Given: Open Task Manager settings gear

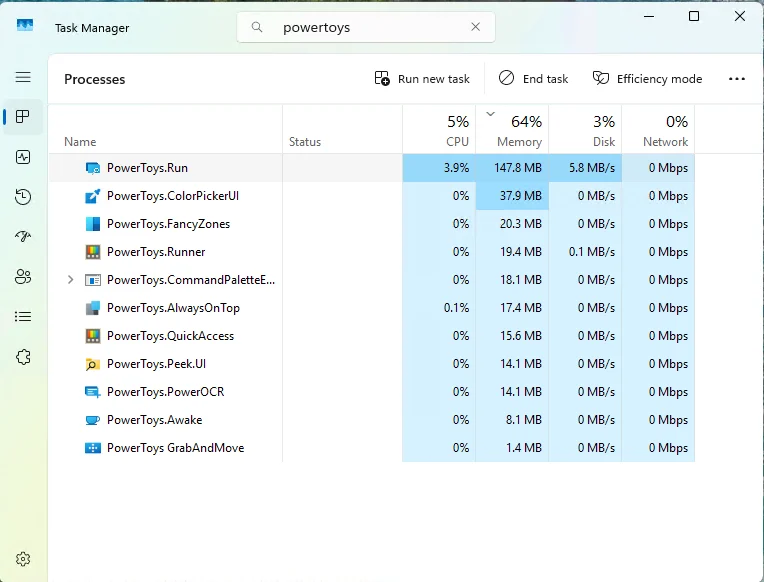Looking at the screenshot, I should [23, 559].
